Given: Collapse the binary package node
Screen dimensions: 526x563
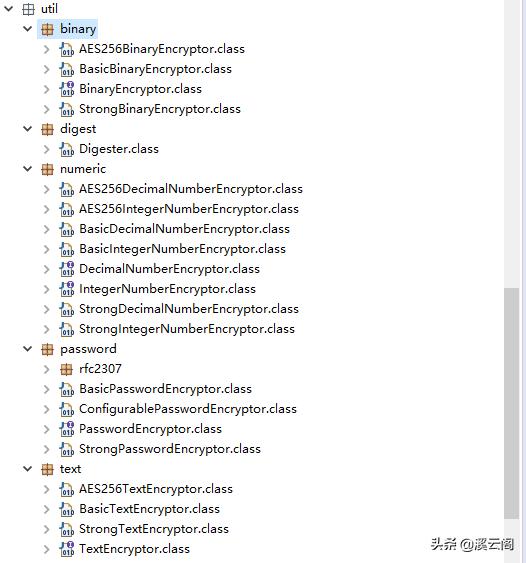Looking at the screenshot, I should pyautogui.click(x=28, y=29).
